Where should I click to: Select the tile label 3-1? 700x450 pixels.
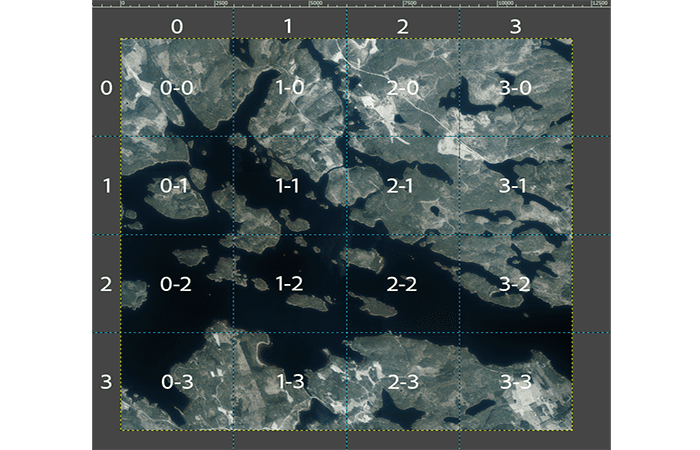513,186
